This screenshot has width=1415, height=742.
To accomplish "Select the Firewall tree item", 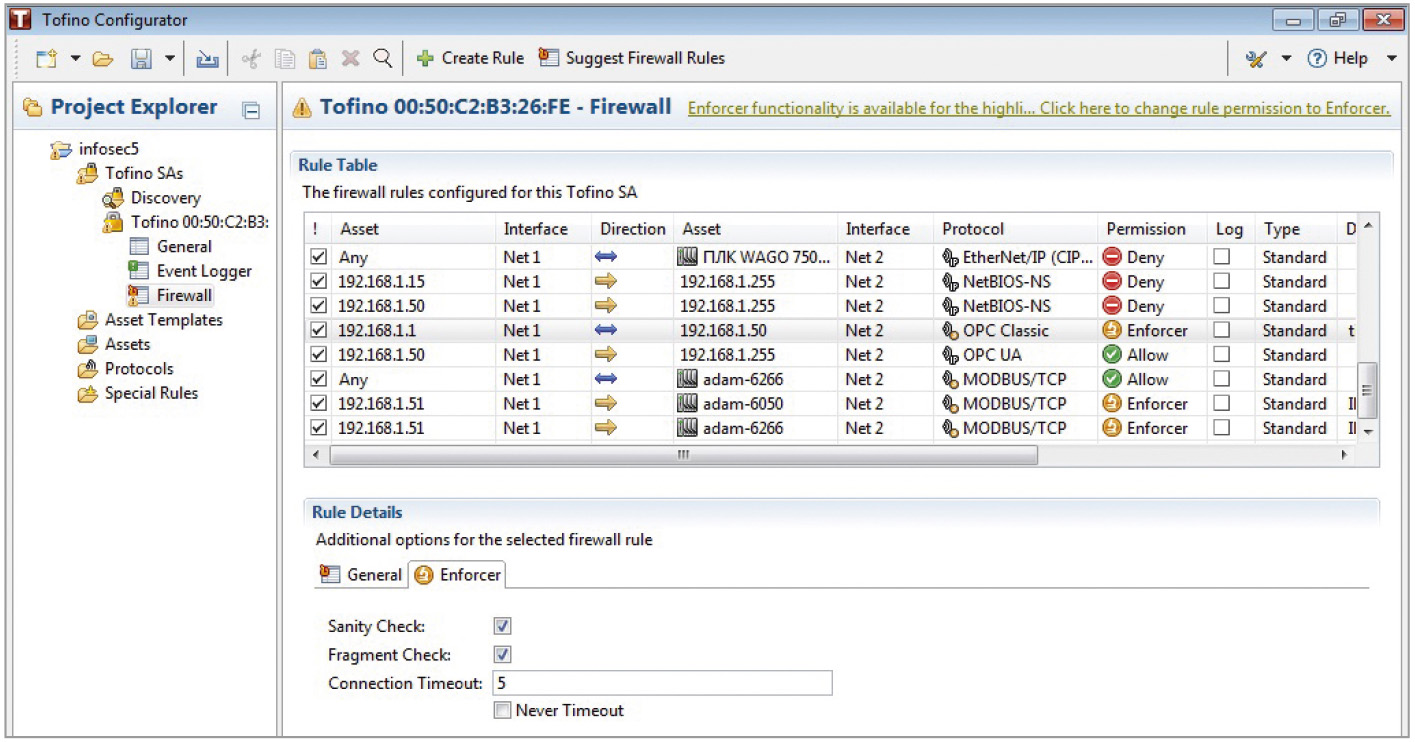I will click(171, 295).
